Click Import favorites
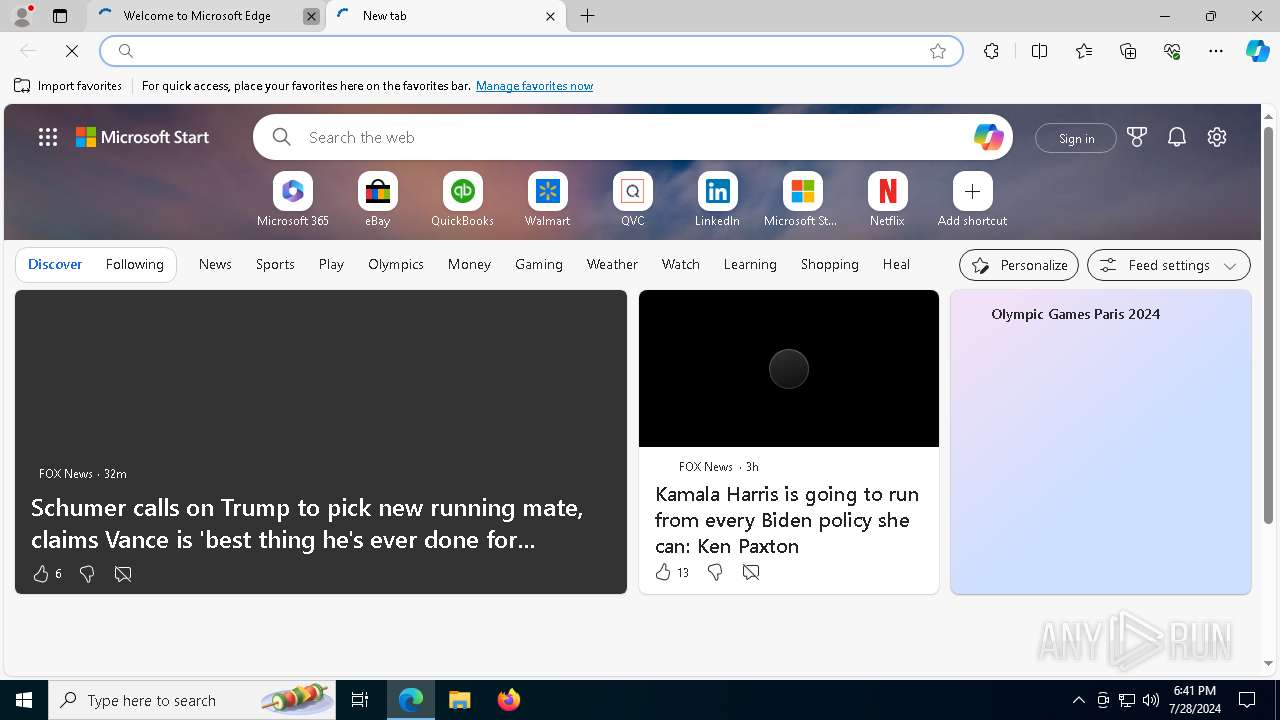Image resolution: width=1280 pixels, height=720 pixels. pos(68,86)
